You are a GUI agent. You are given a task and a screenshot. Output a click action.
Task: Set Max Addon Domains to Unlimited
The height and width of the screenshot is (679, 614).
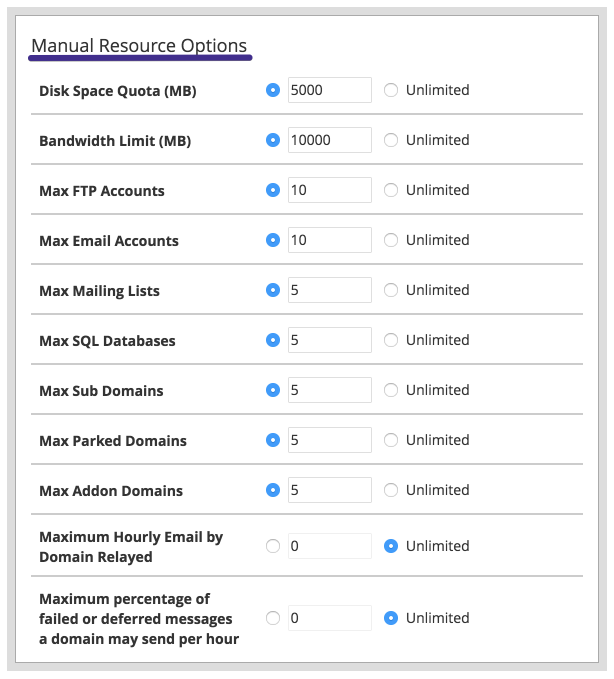point(391,490)
